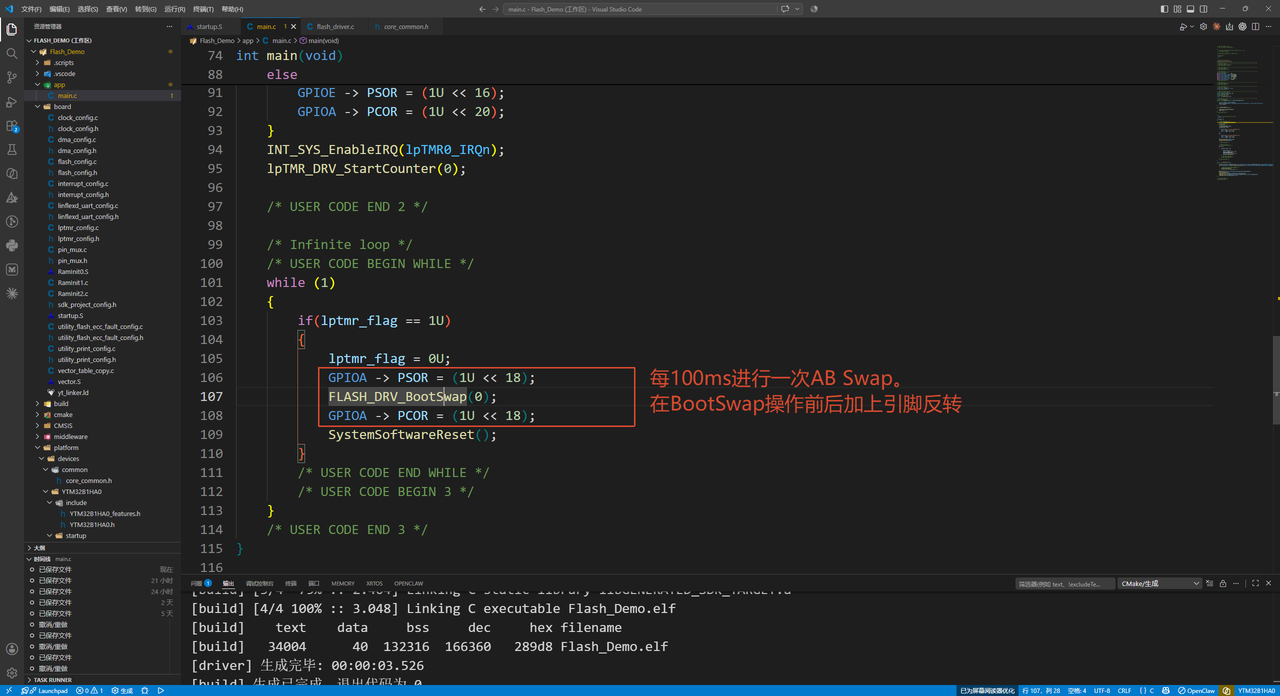
Task: Click the OpenClaw status bar item
Action: coord(1197,691)
